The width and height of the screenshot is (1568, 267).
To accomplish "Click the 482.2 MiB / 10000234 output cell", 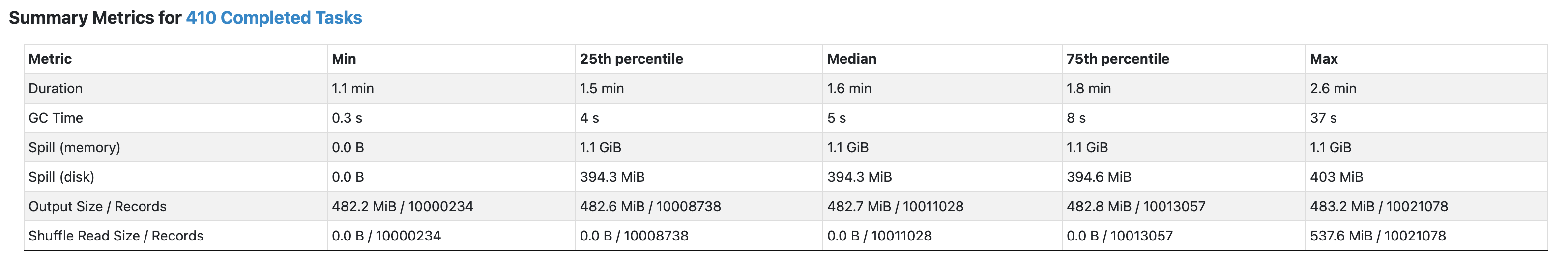I will 403,206.
